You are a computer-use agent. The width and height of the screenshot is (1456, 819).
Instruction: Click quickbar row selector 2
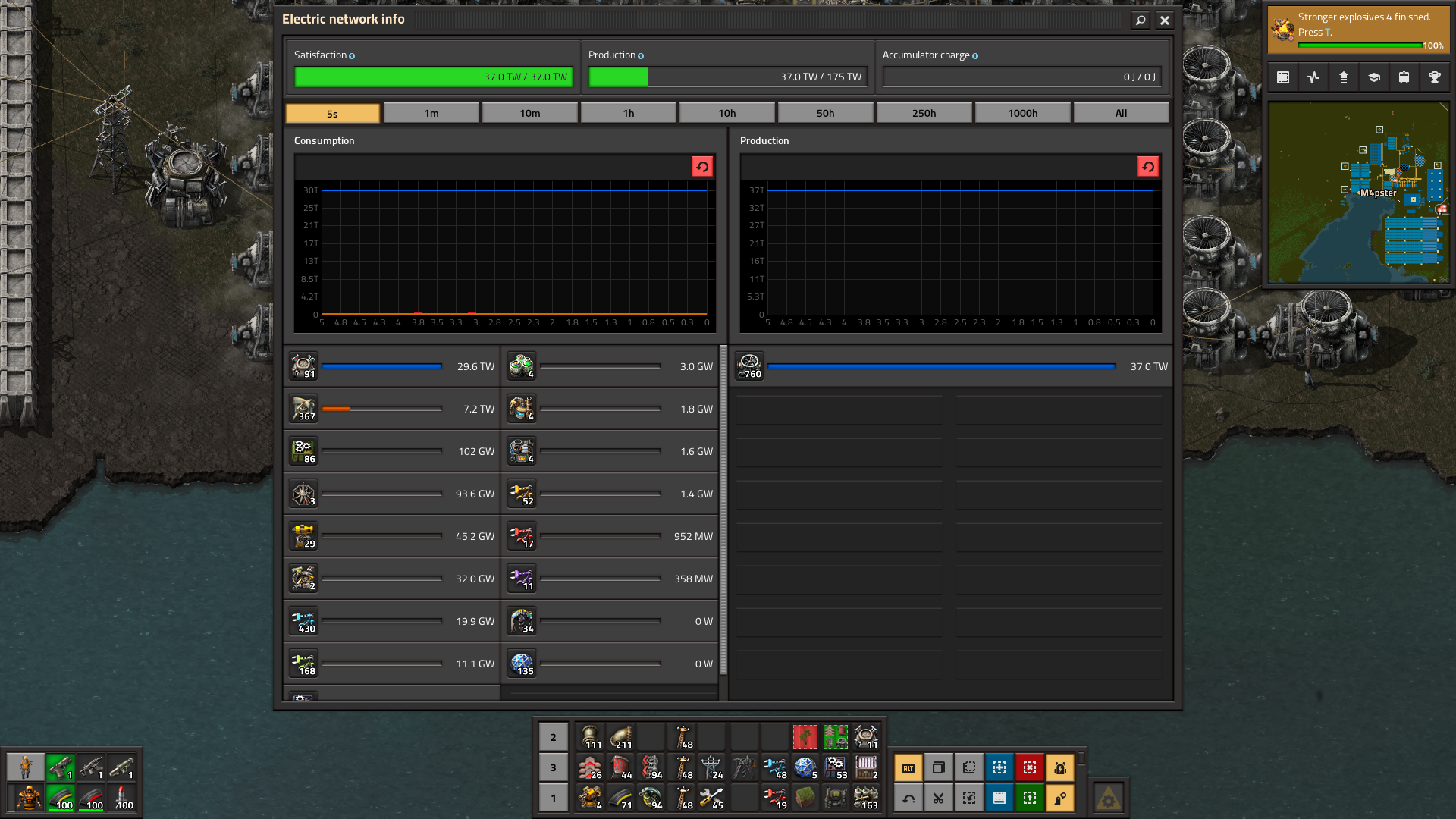[x=553, y=736]
